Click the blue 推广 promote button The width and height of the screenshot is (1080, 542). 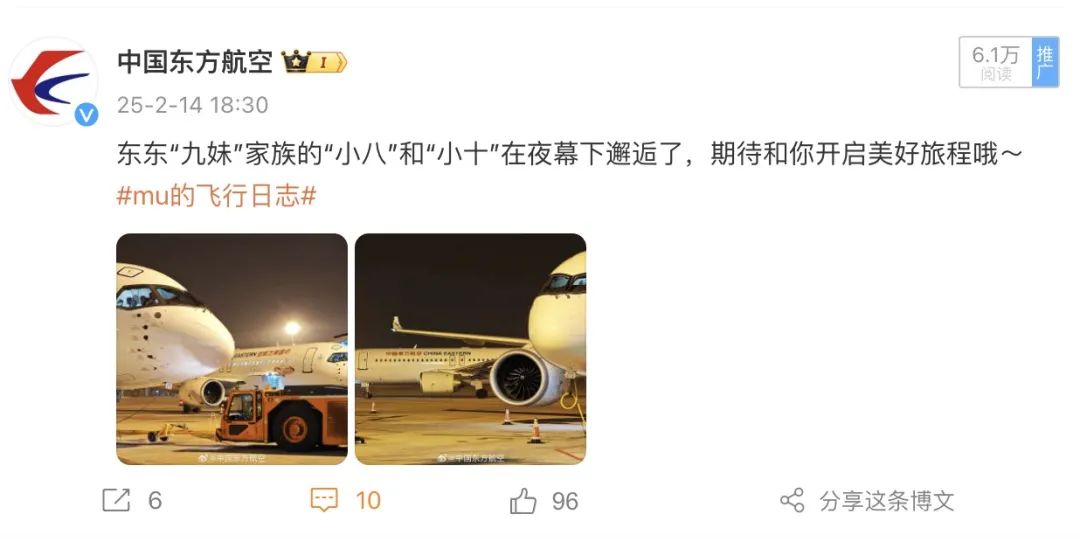(x=1045, y=62)
